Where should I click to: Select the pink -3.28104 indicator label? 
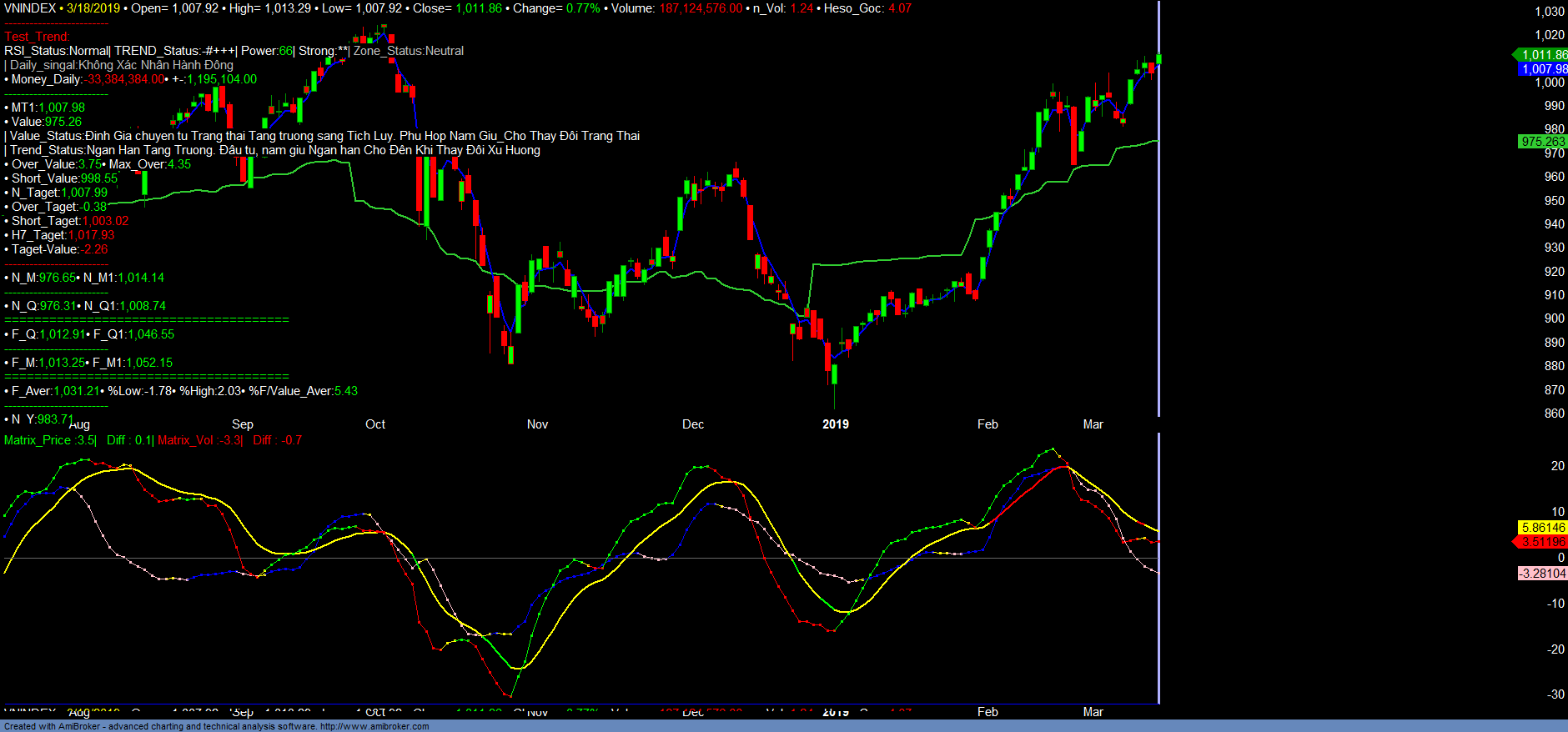1542,574
